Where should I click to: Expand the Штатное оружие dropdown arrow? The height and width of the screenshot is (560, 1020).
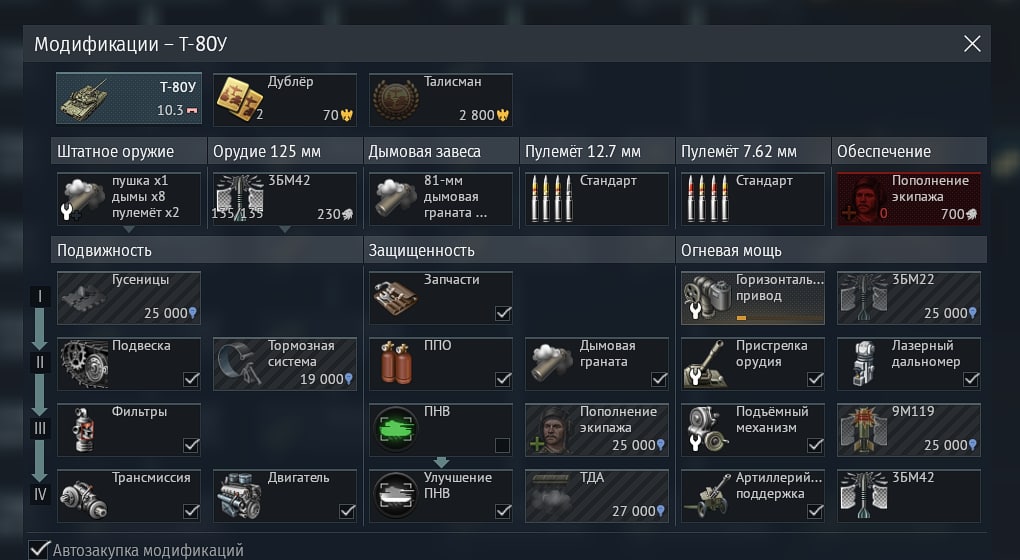click(129, 230)
